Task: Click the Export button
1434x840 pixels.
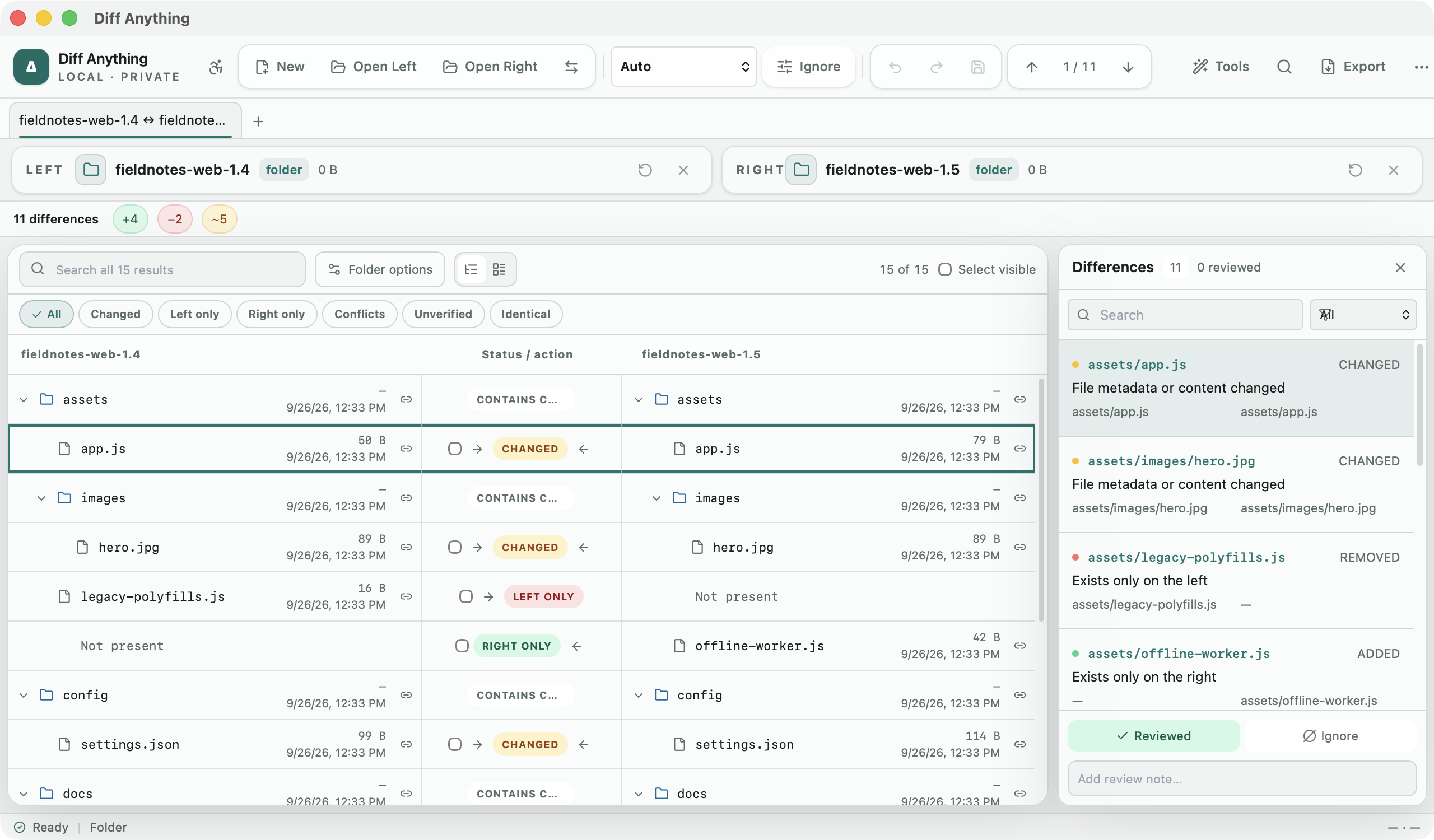Action: tap(1353, 67)
